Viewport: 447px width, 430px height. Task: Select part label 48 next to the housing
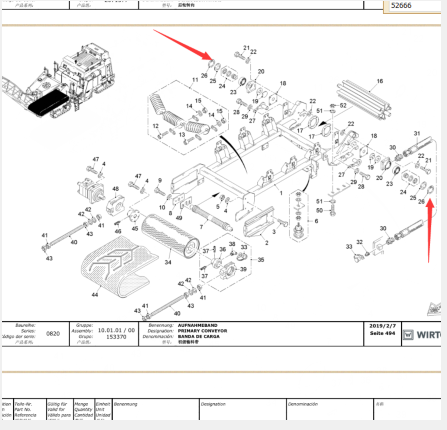click(115, 189)
